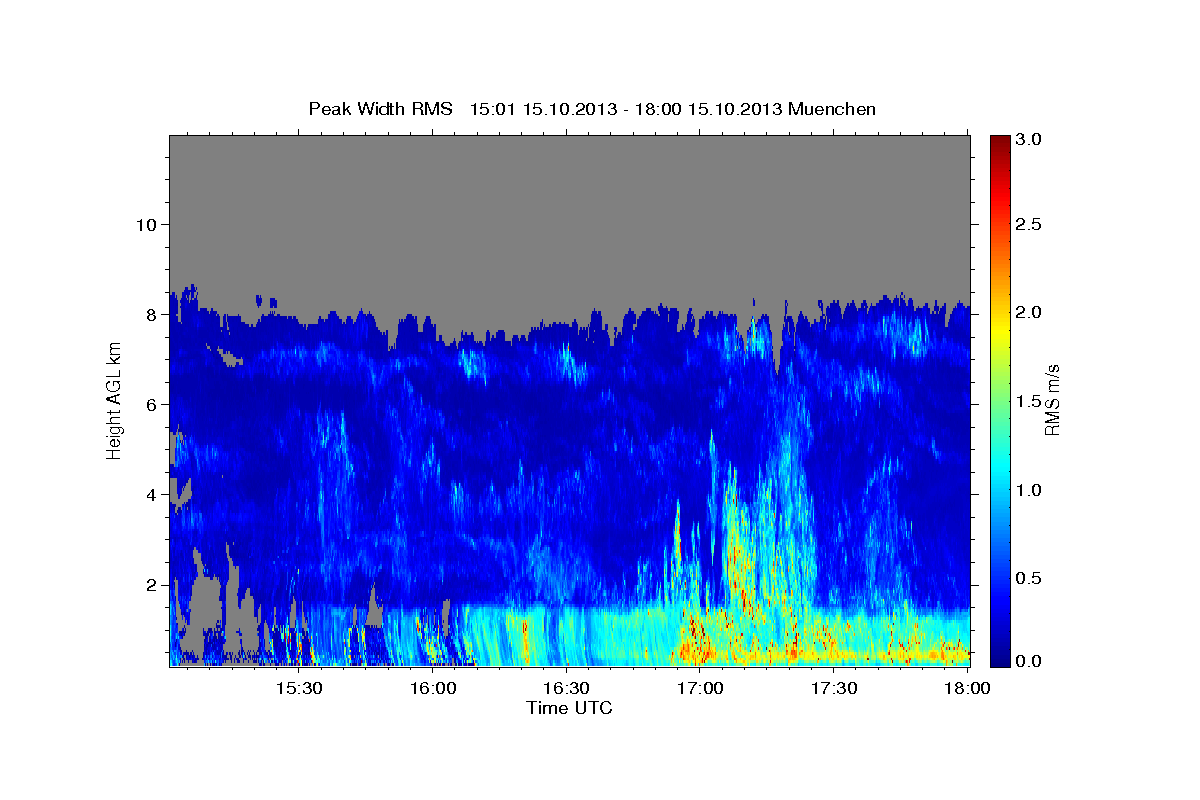Click the 'RMS m/s' colorbar label
Viewport: 1200px width, 800px height.
[x=1052, y=400]
